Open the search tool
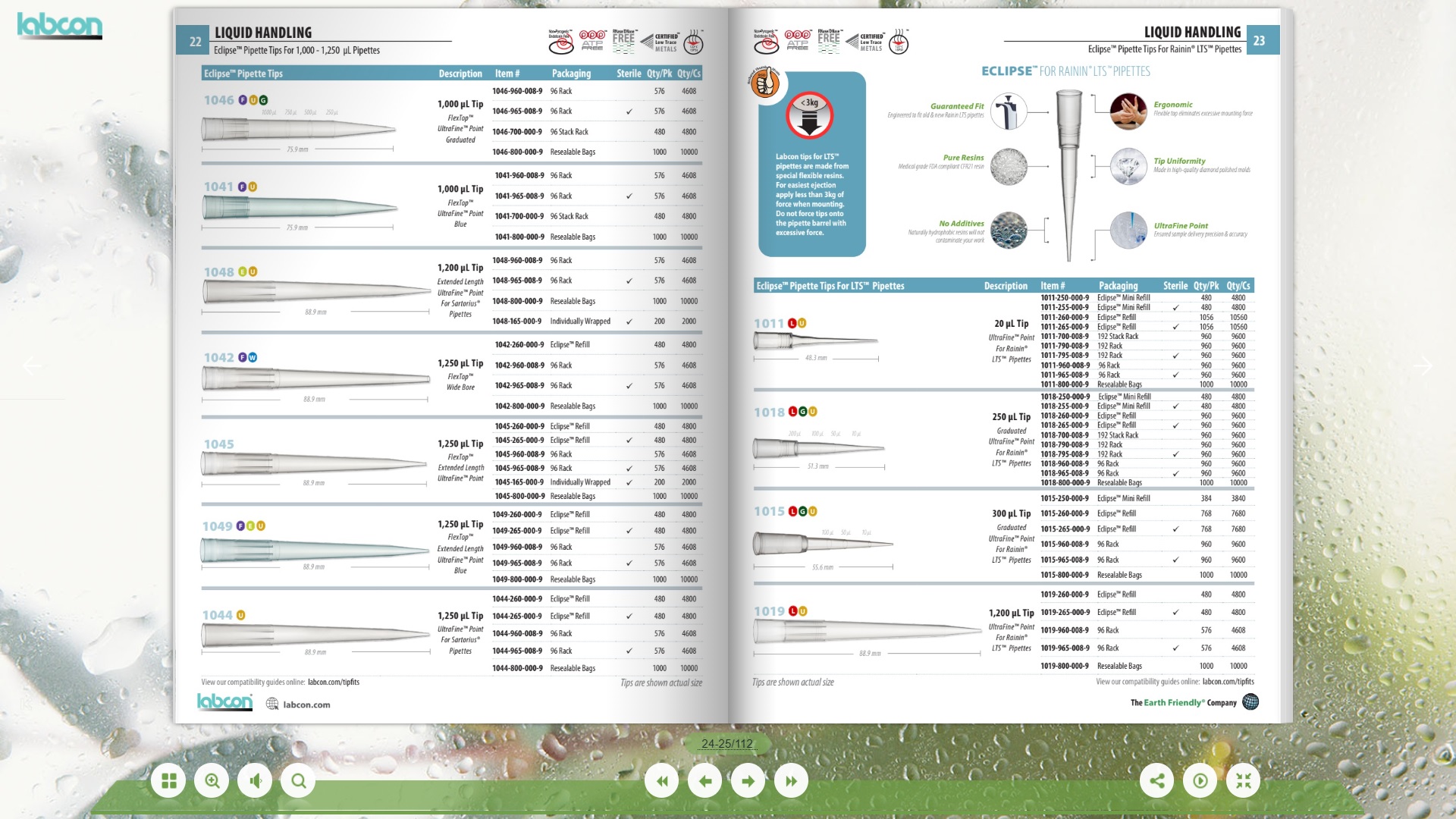The width and height of the screenshot is (1456, 819). click(x=298, y=781)
